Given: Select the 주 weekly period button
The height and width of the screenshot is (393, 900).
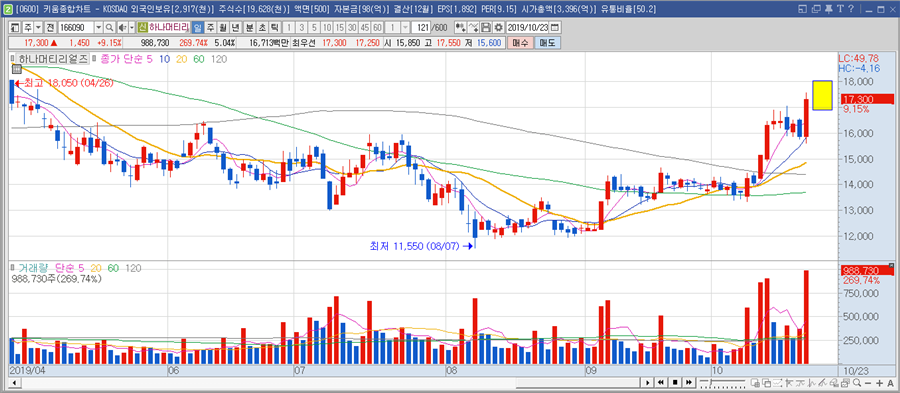Looking at the screenshot, I should 211,28.
